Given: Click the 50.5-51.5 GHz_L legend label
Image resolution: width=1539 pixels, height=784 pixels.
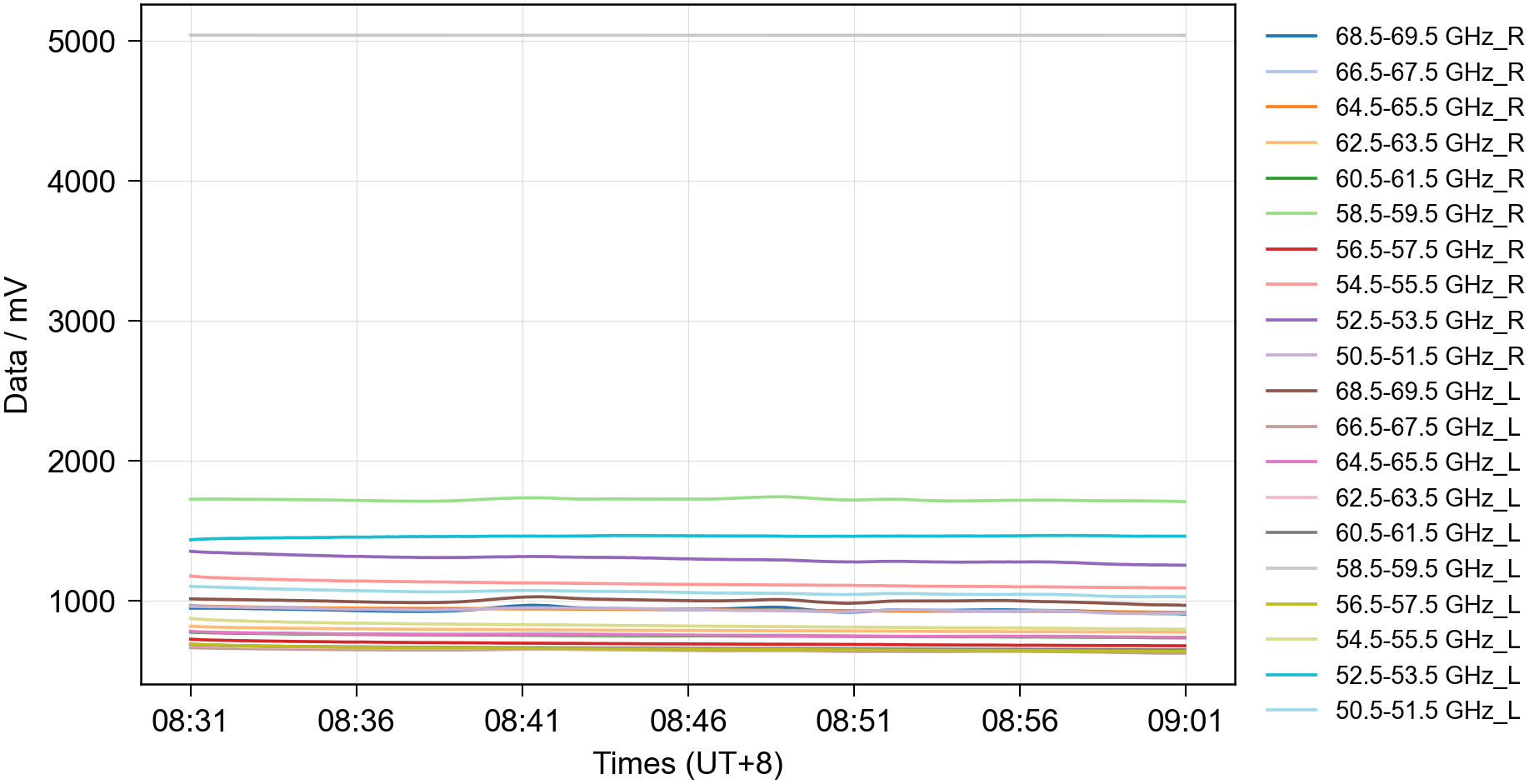Looking at the screenshot, I should [1427, 711].
